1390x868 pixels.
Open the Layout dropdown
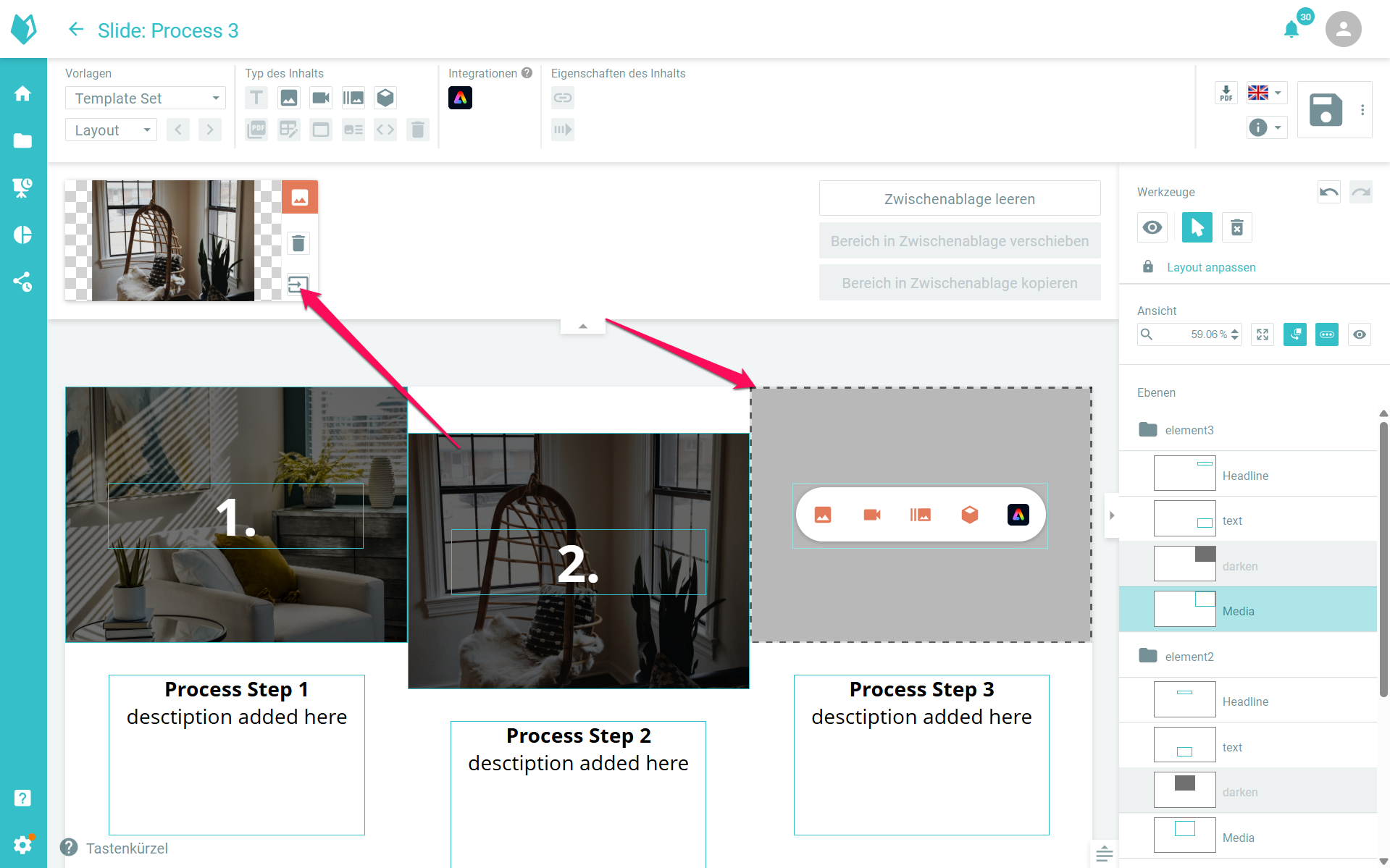coord(112,130)
